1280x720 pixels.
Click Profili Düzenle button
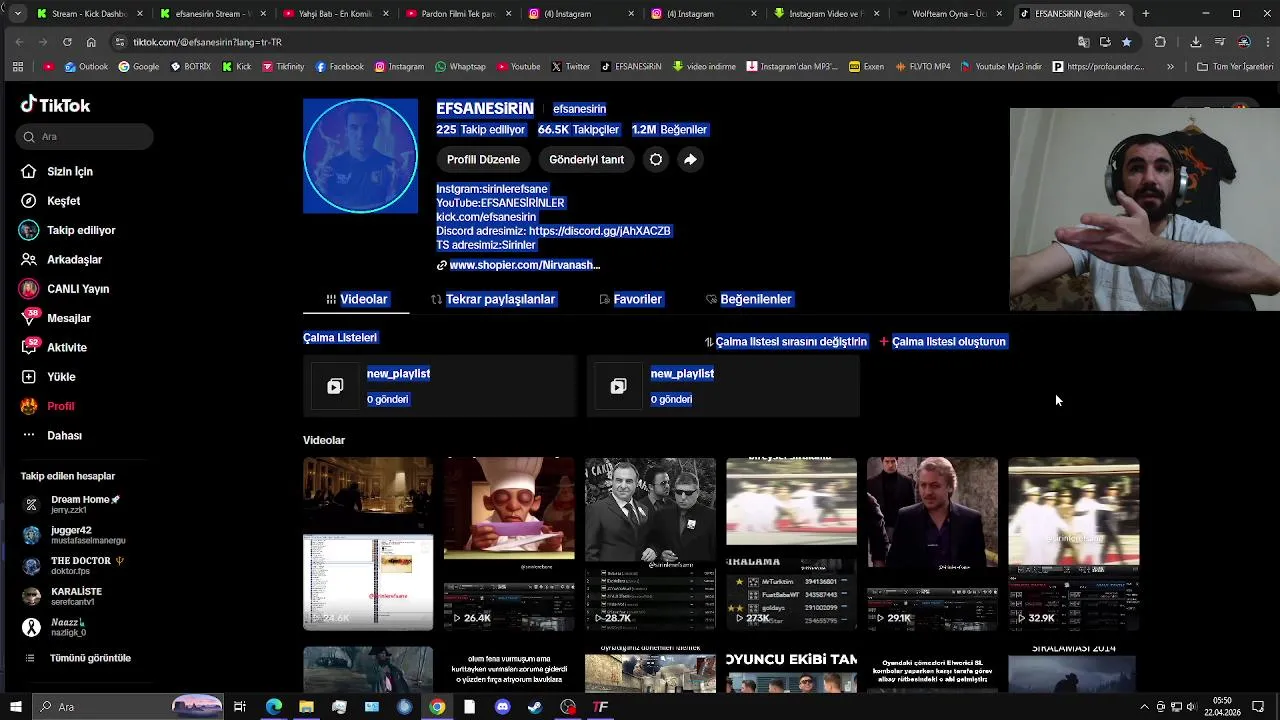point(483,160)
